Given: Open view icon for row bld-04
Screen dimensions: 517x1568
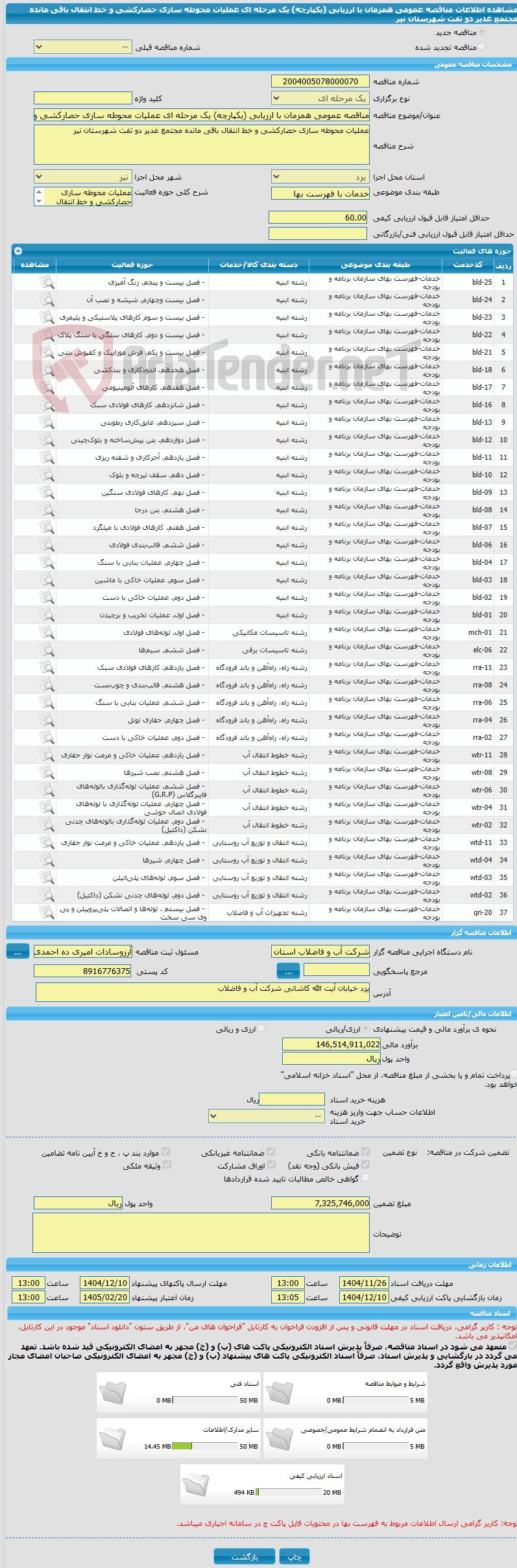Looking at the screenshot, I should (x=46, y=562).
